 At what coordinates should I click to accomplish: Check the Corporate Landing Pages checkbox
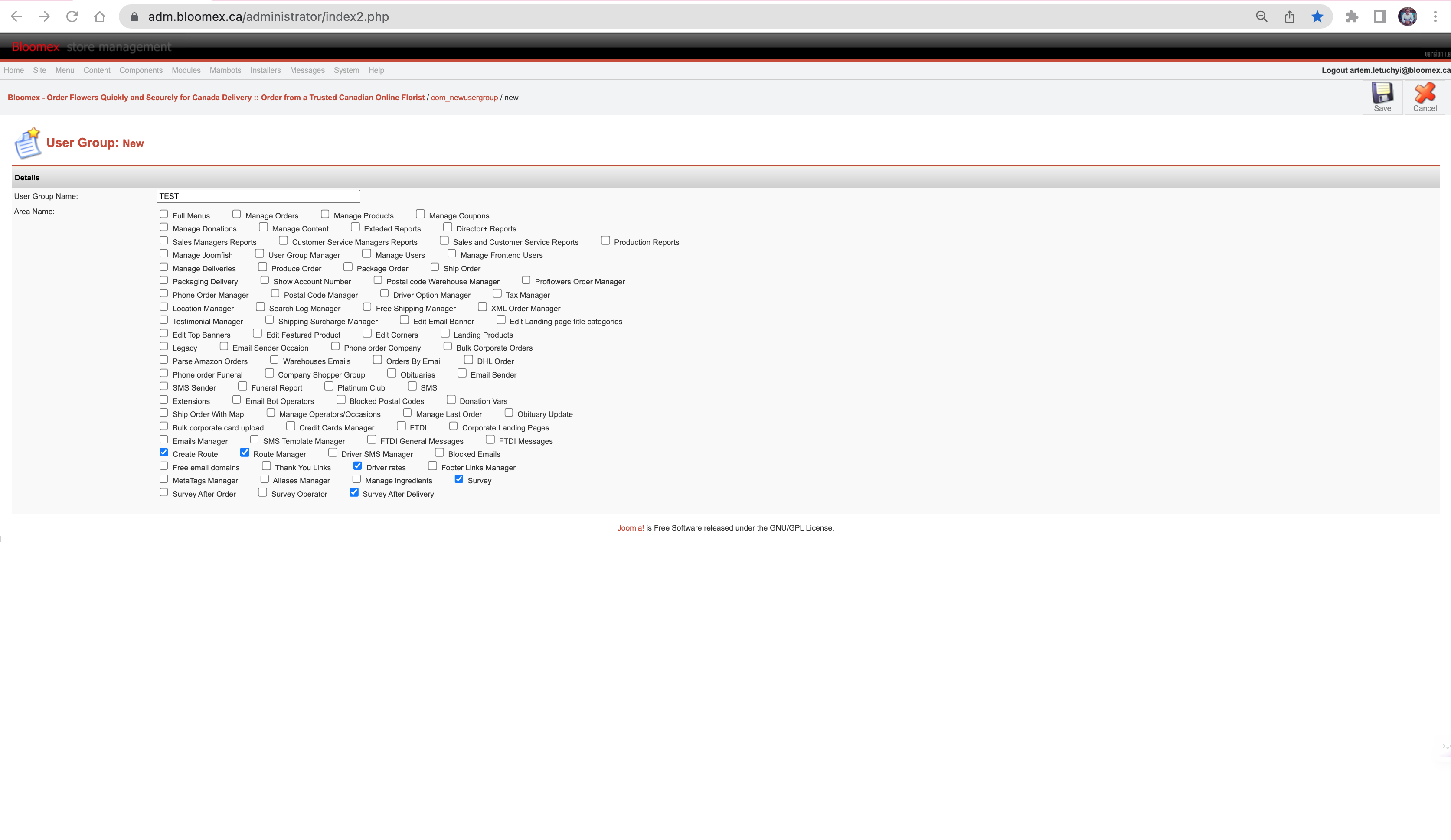pyautogui.click(x=454, y=426)
